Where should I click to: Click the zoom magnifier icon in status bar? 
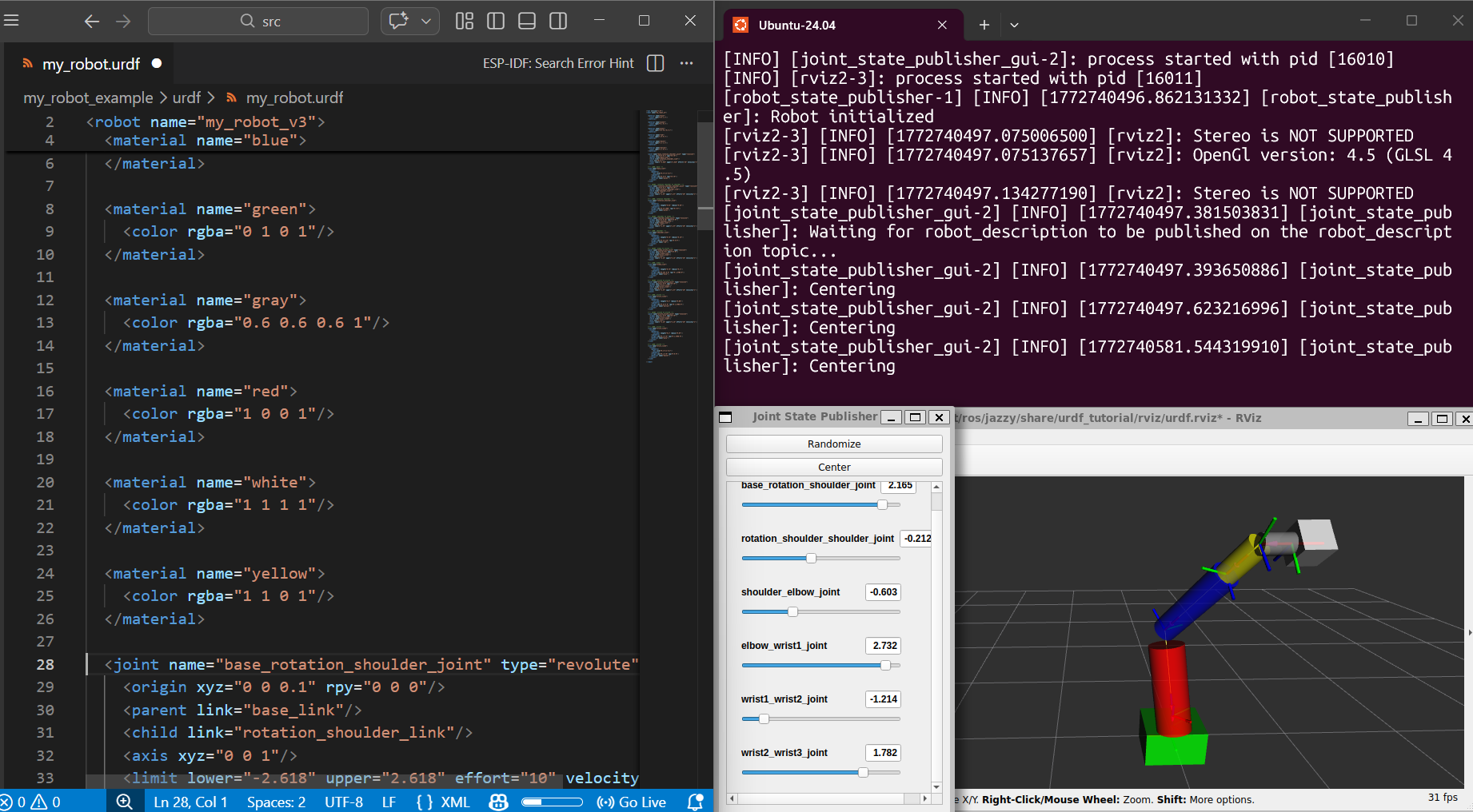(125, 802)
